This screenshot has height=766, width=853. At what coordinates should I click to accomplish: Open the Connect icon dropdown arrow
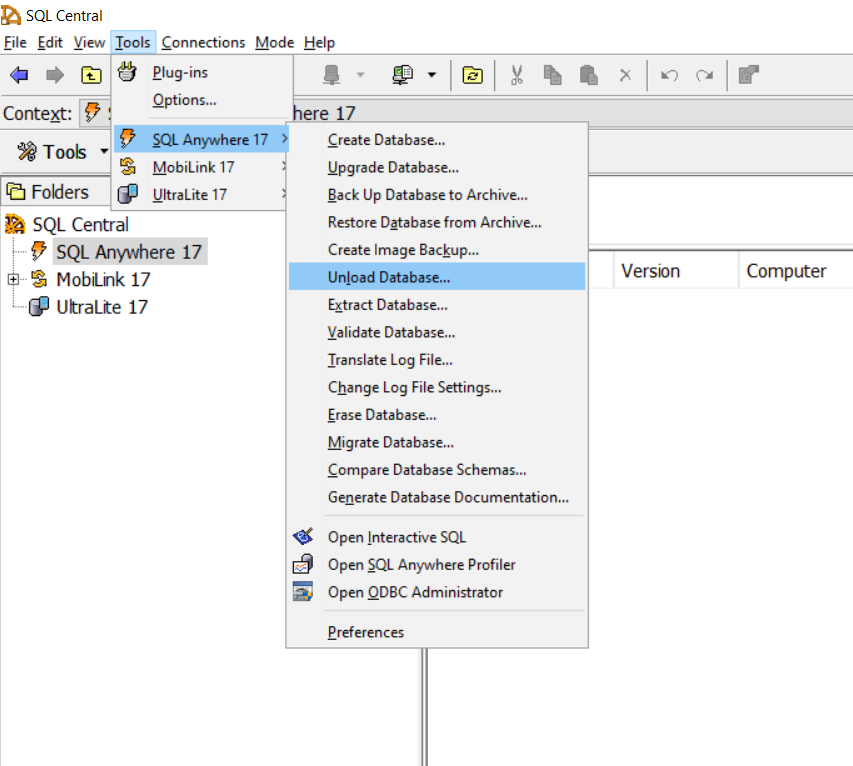click(x=361, y=75)
